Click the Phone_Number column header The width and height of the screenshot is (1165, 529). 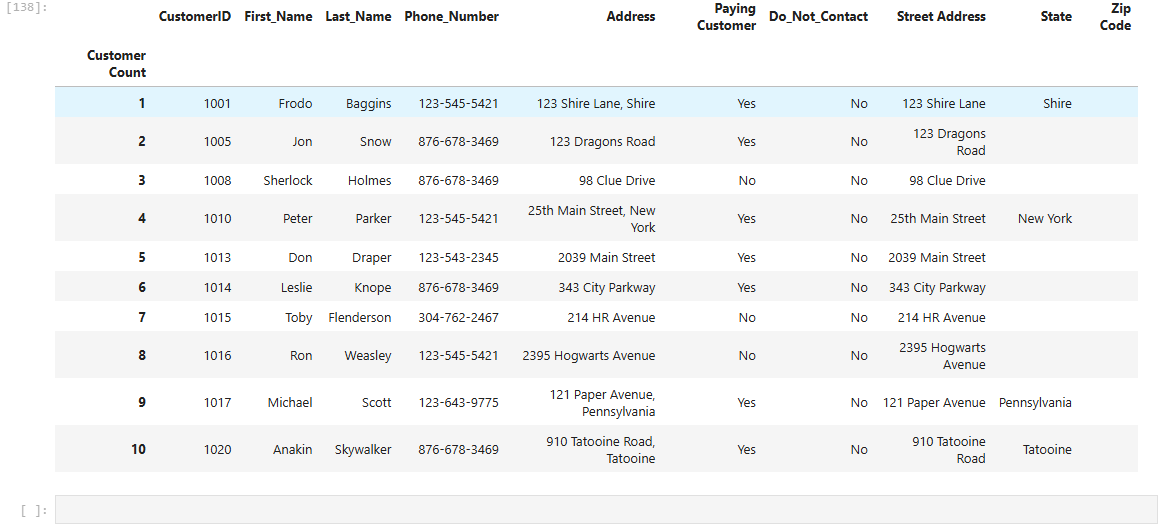451,17
